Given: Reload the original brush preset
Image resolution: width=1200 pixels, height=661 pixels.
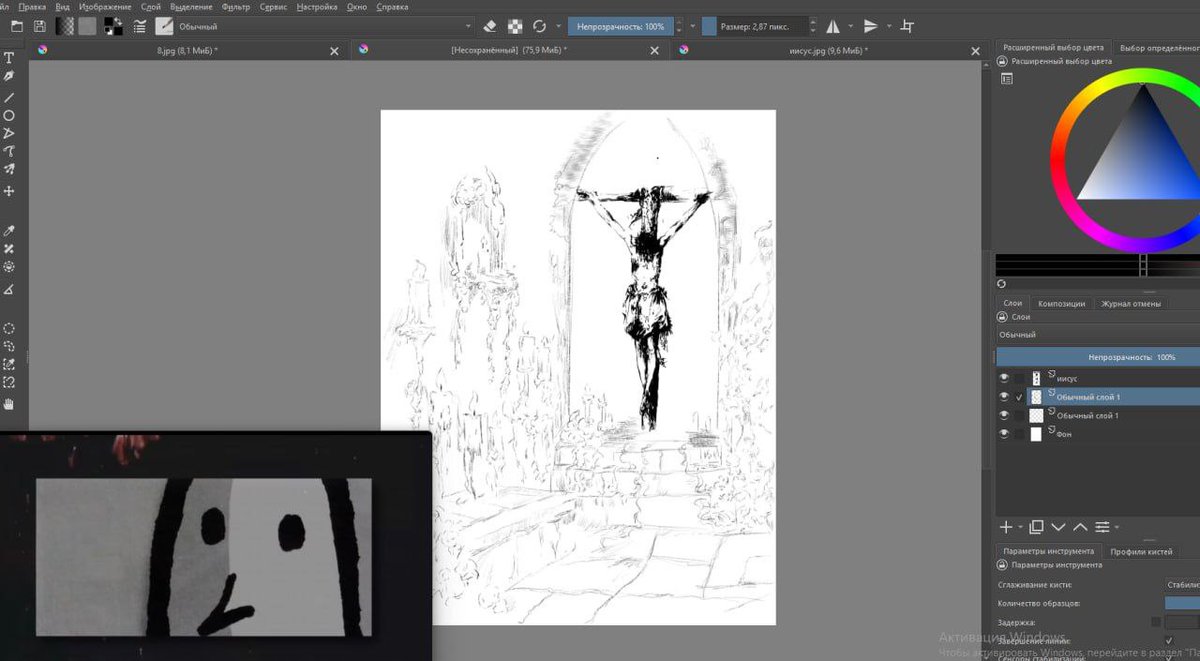Looking at the screenshot, I should (540, 26).
